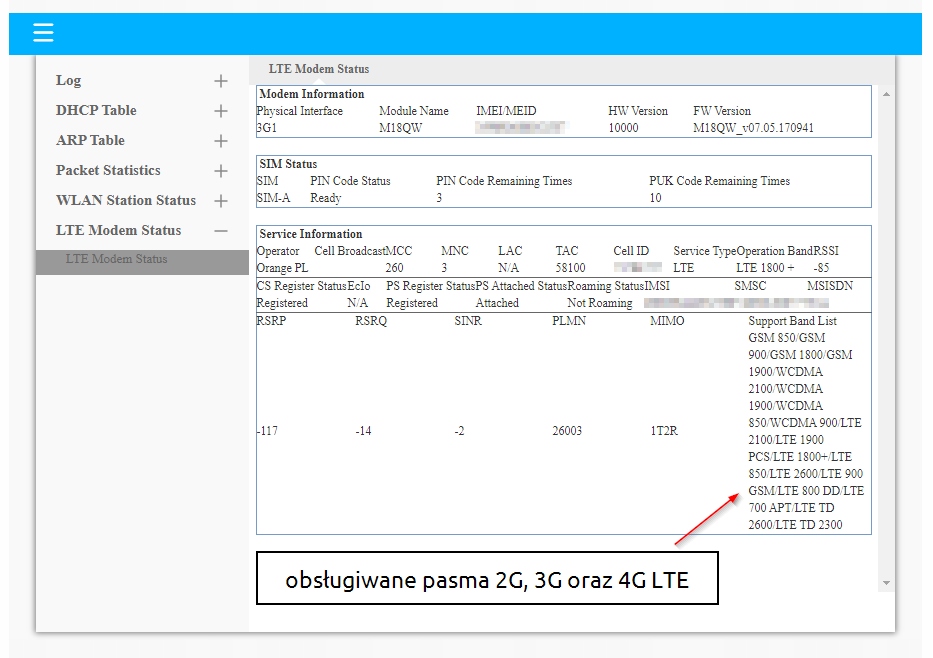933x658 pixels.
Task: Click the scrollbar down arrow
Action: [886, 583]
